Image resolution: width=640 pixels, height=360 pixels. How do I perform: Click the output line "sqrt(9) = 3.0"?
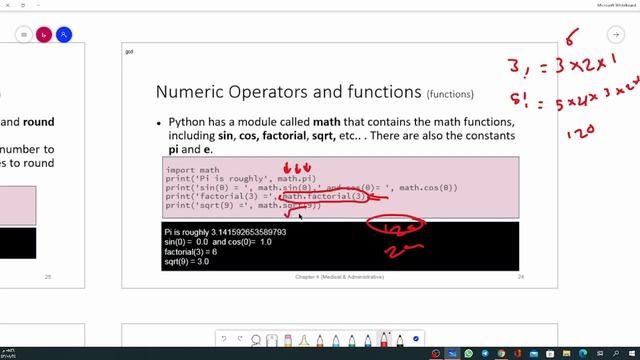[187, 262]
